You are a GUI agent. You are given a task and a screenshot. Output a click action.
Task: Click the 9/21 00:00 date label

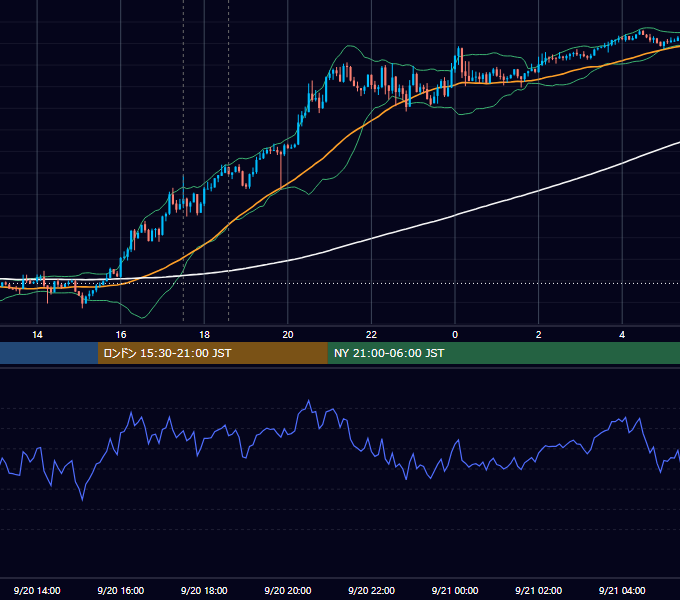coord(455,590)
